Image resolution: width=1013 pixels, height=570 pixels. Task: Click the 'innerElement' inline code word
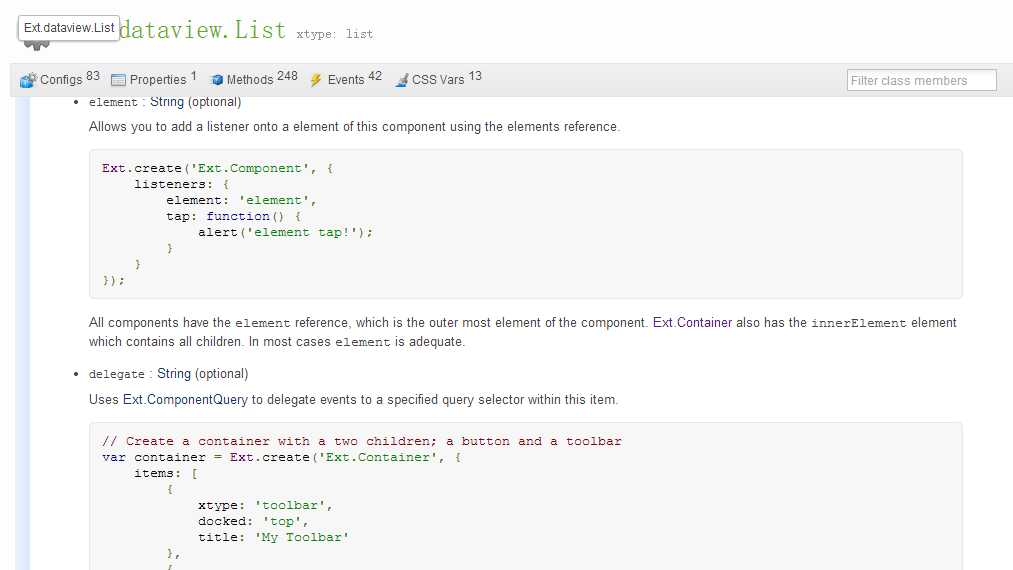click(x=859, y=323)
